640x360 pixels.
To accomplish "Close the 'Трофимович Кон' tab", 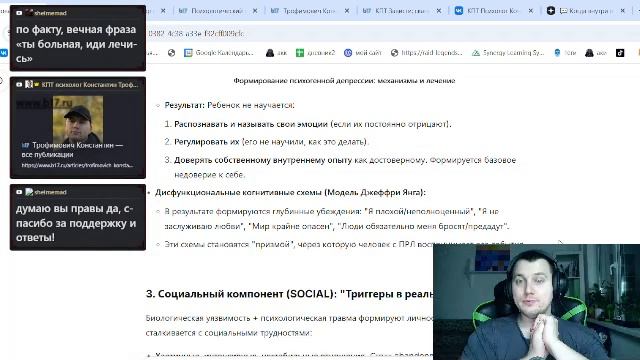I will 347,11.
